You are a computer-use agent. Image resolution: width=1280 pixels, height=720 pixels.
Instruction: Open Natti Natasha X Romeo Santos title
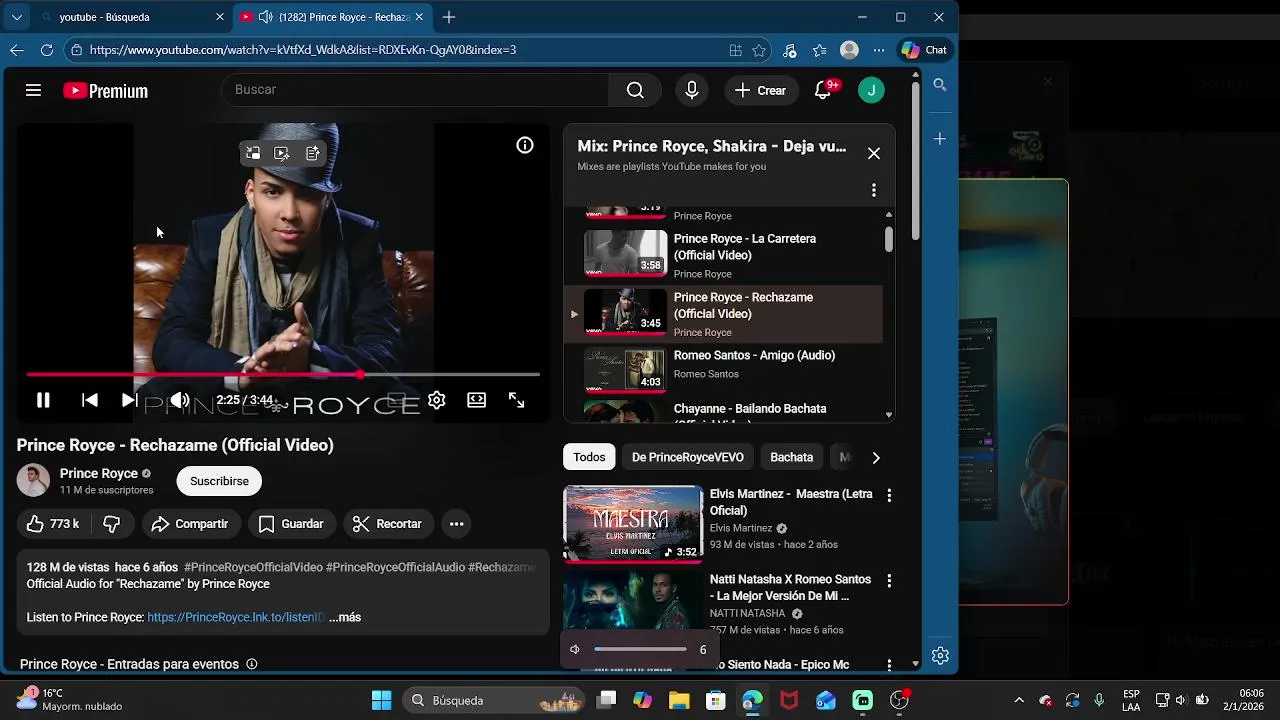pyautogui.click(x=790, y=588)
